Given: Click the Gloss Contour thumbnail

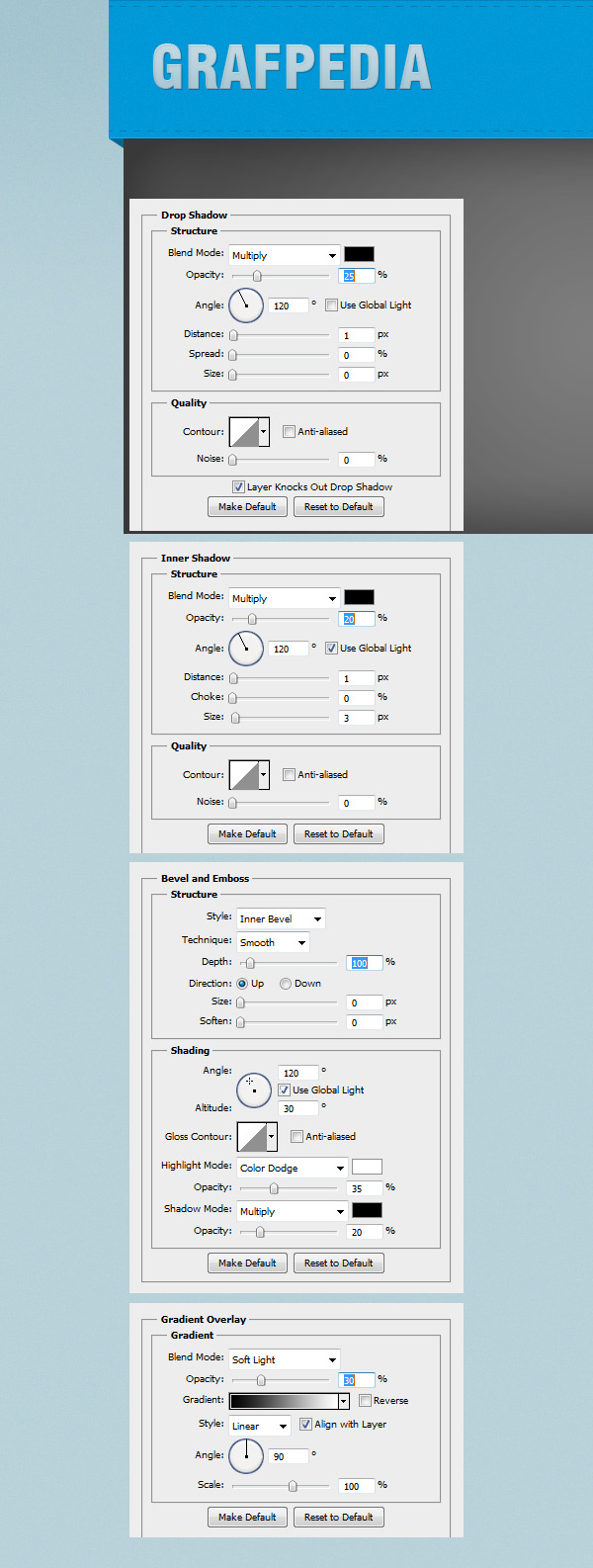Looking at the screenshot, I should click(251, 1137).
